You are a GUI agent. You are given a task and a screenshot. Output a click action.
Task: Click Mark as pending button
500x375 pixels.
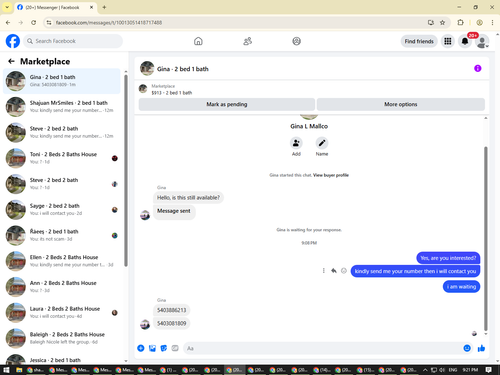pos(227,104)
